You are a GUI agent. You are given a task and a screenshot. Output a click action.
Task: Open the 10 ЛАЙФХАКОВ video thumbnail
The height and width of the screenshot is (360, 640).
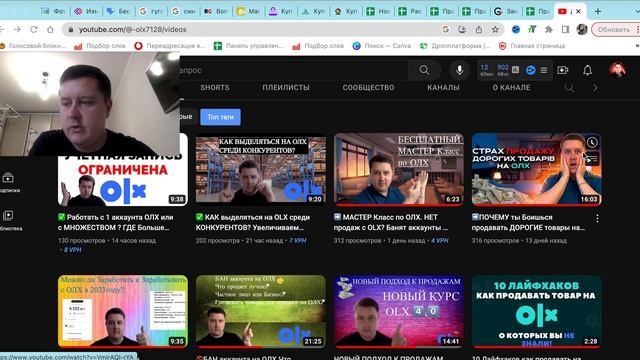coord(536,311)
